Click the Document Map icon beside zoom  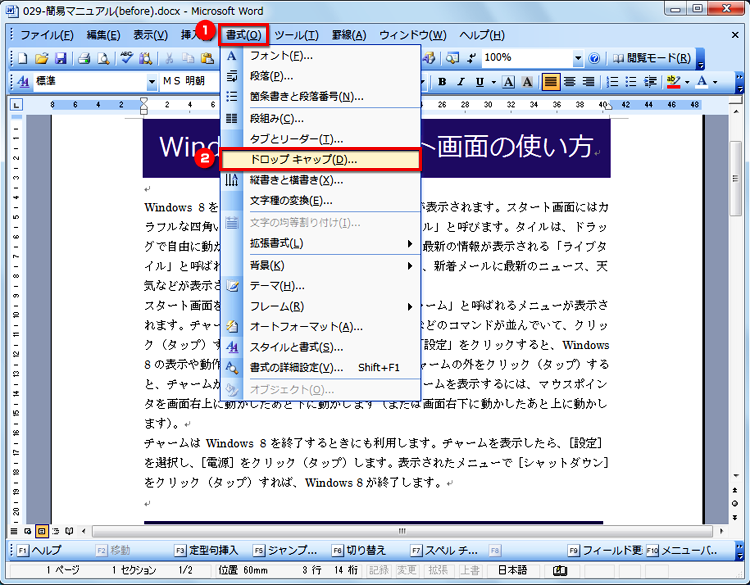(x=452, y=58)
